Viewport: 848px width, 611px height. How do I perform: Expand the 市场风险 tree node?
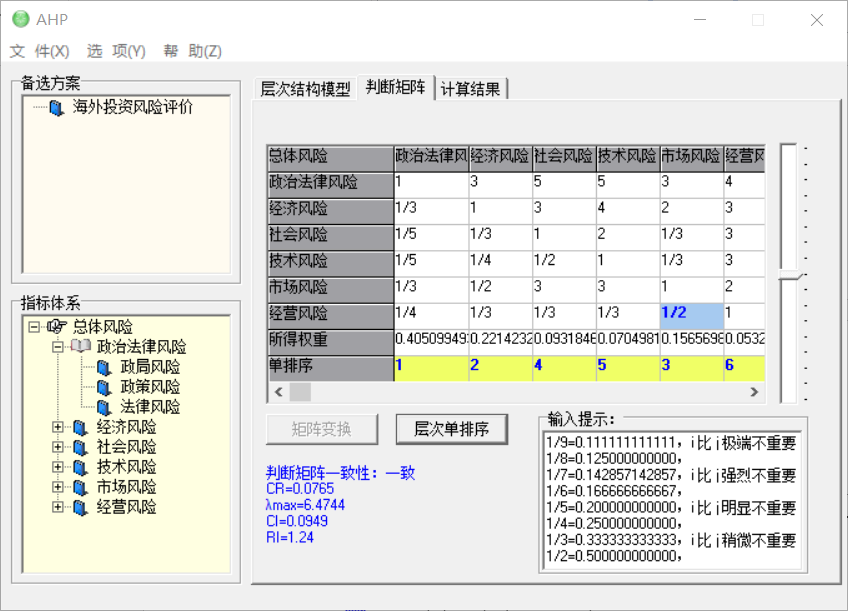tap(58, 487)
